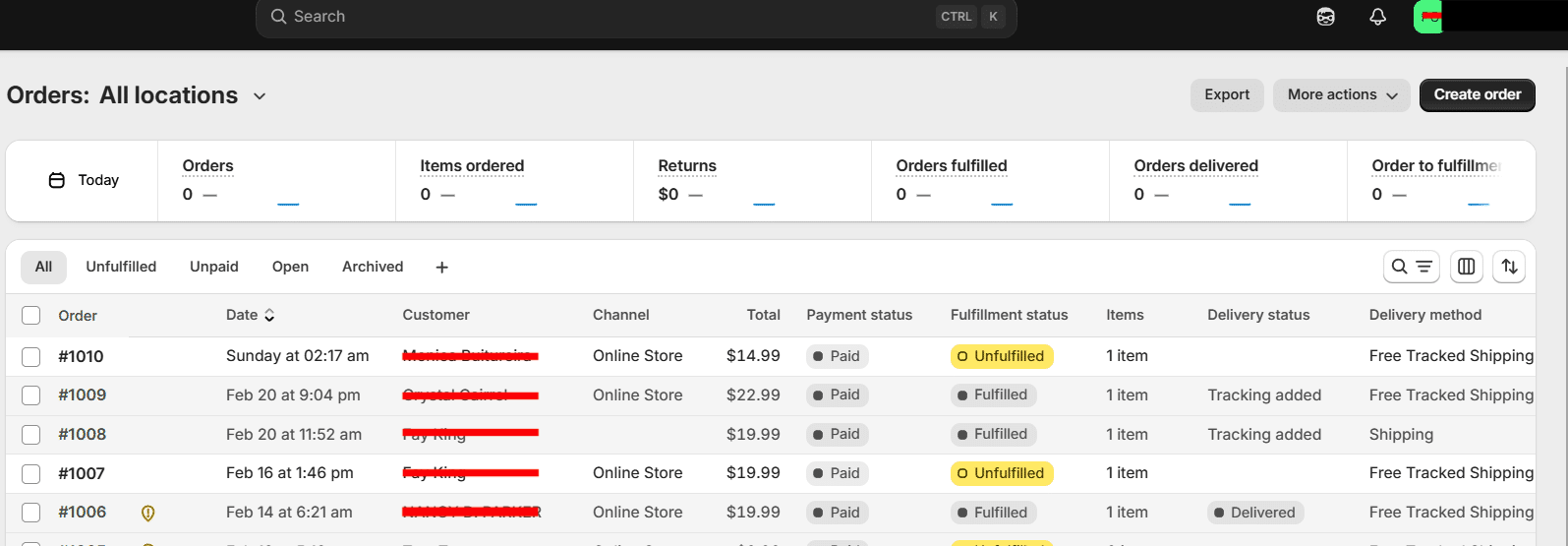Open order #1009 link
This screenshot has height=546, width=1568.
[83, 394]
